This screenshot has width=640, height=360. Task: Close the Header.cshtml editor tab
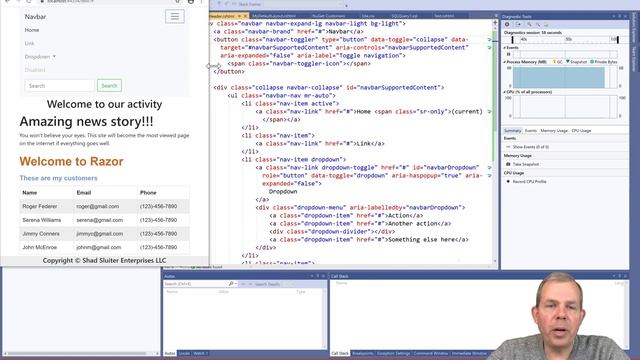click(x=245, y=16)
